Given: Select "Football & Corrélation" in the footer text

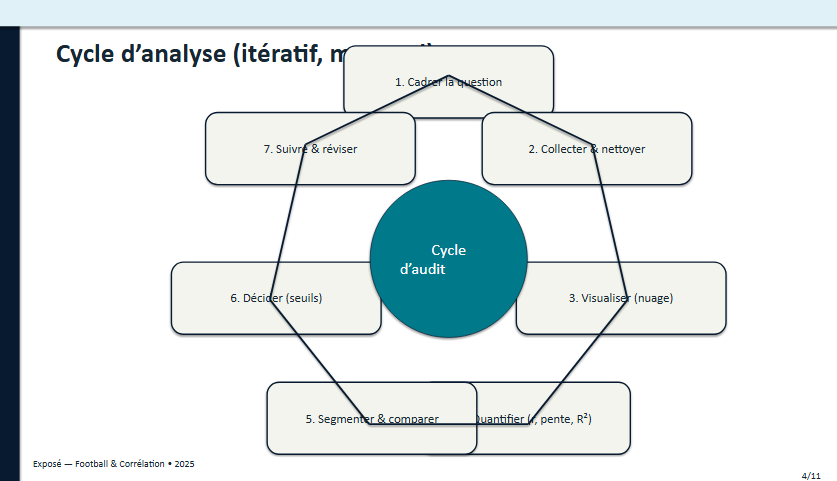Looking at the screenshot, I should click(116, 464).
